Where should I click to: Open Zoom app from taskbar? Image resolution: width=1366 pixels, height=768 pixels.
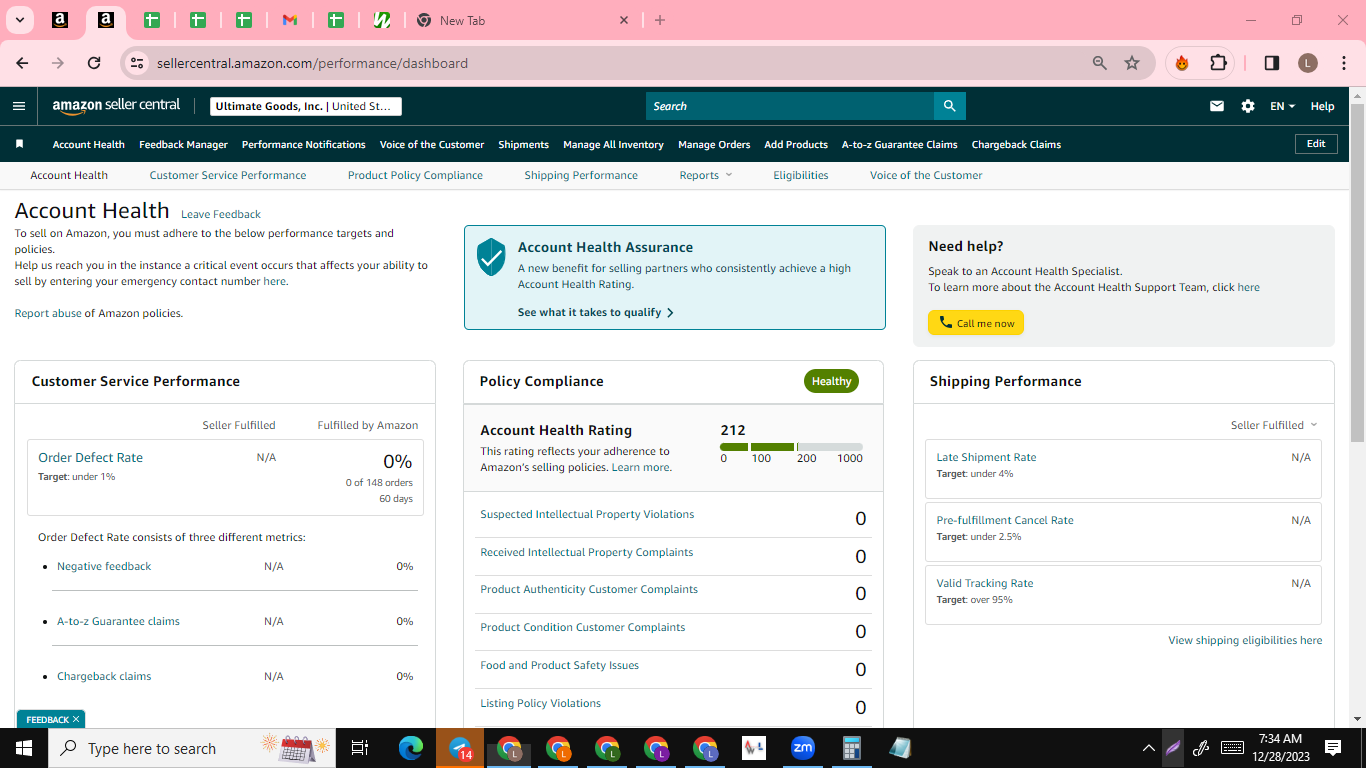click(x=802, y=748)
